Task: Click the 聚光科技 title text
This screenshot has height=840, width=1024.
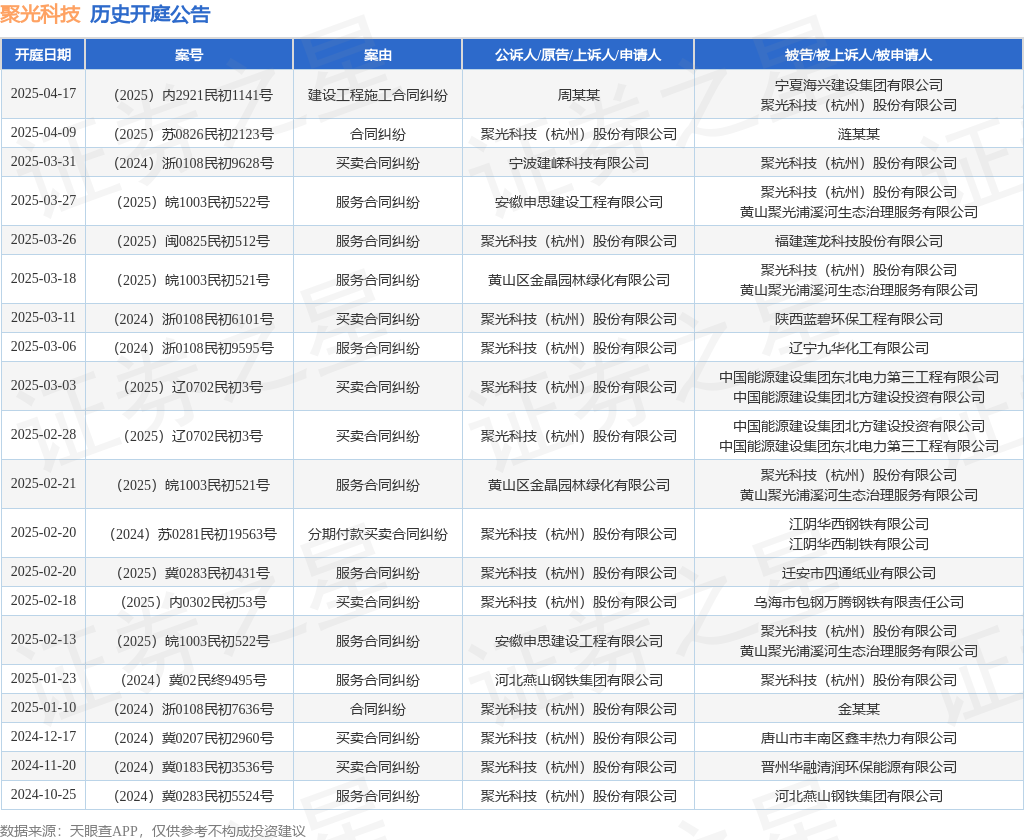Action: tap(40, 14)
